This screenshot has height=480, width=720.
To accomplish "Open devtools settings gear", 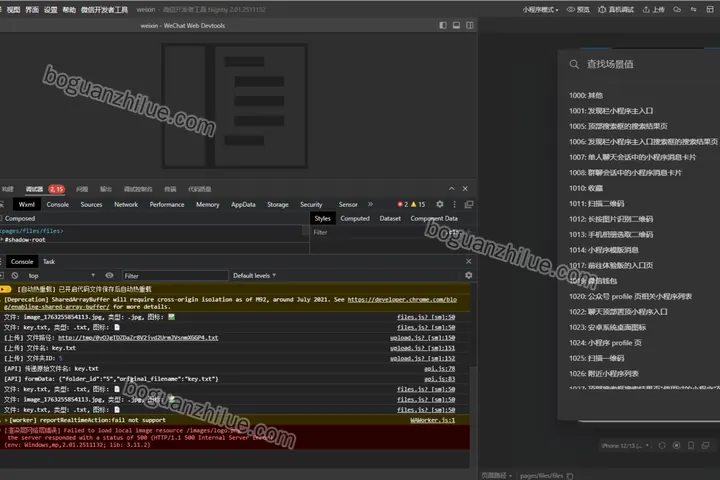I will [440, 204].
